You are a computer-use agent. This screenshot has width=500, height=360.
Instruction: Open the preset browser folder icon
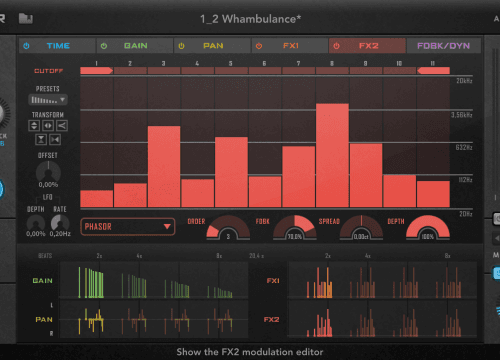[x=26, y=19]
